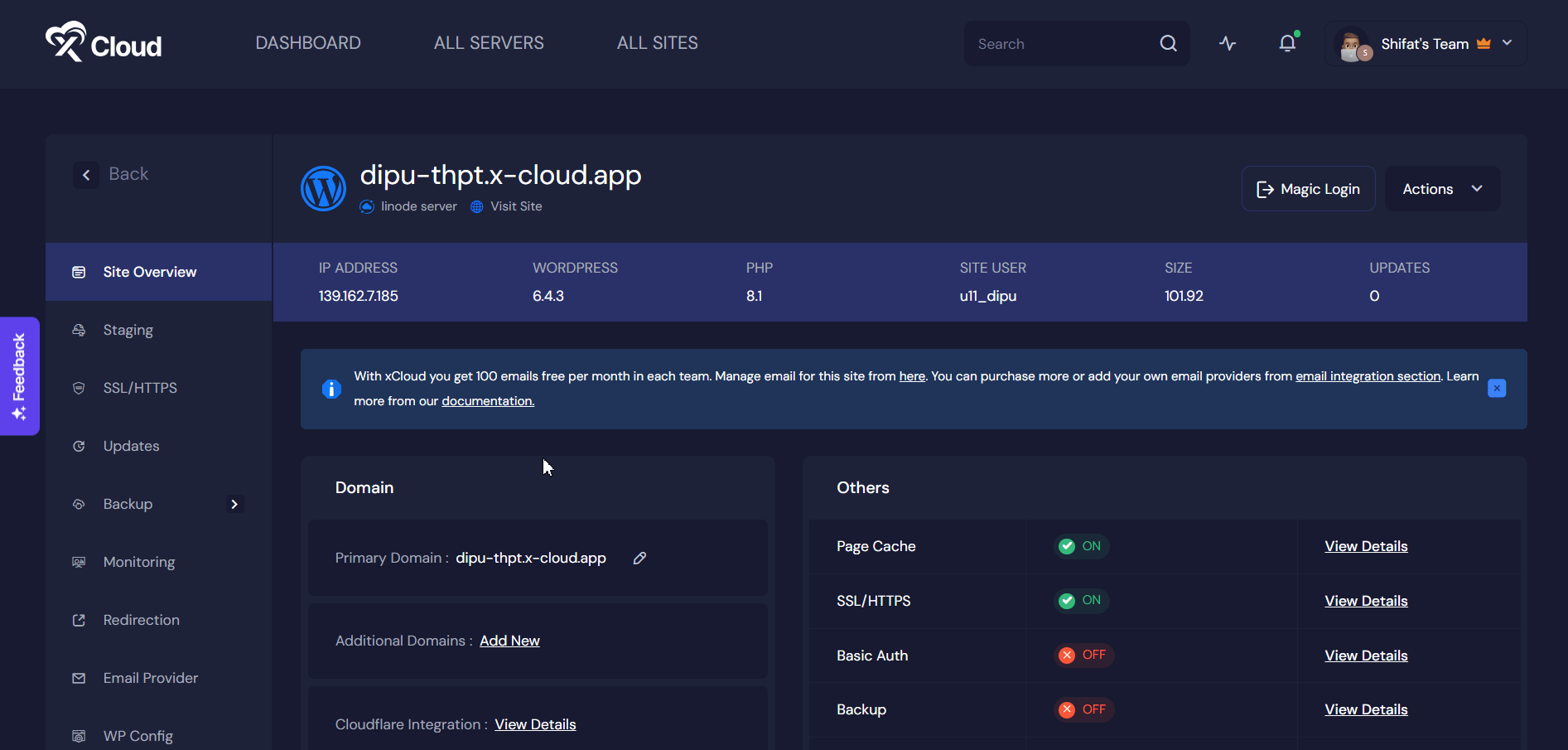
Task: Switch to the ALL SERVERS menu
Action: point(488,42)
